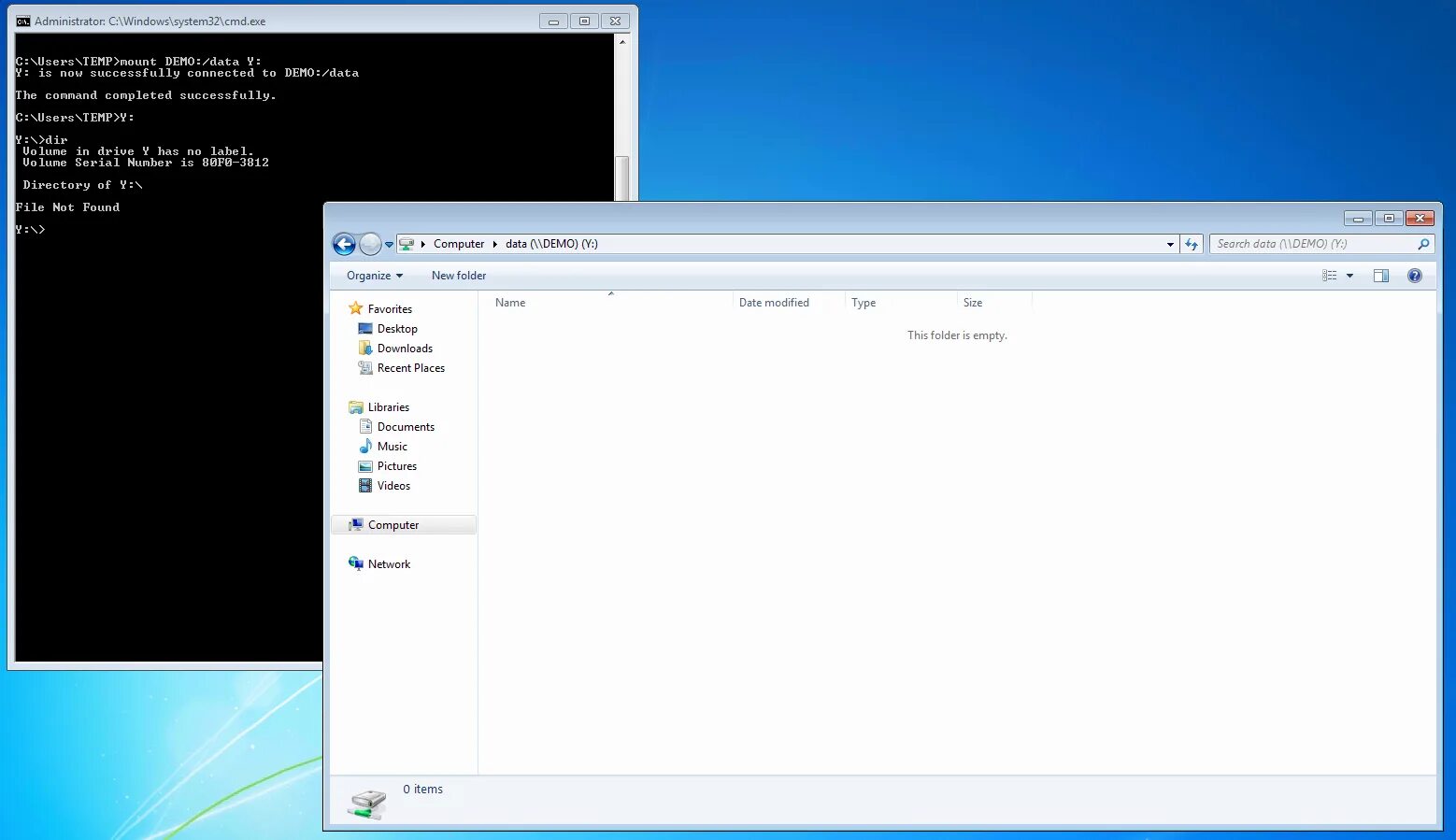Viewport: 1456px width, 840px height.
Task: Click the Libraries icon in sidebar
Action: (355, 407)
